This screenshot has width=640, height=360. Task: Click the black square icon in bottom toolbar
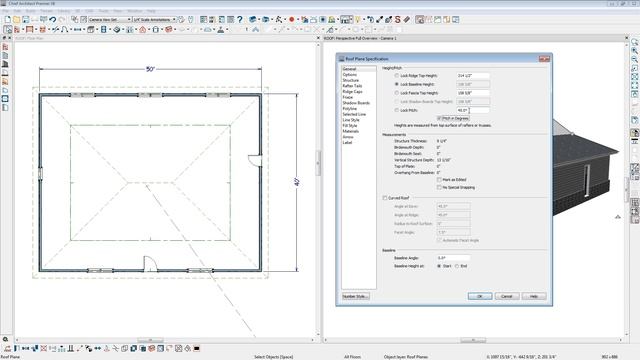point(196,349)
